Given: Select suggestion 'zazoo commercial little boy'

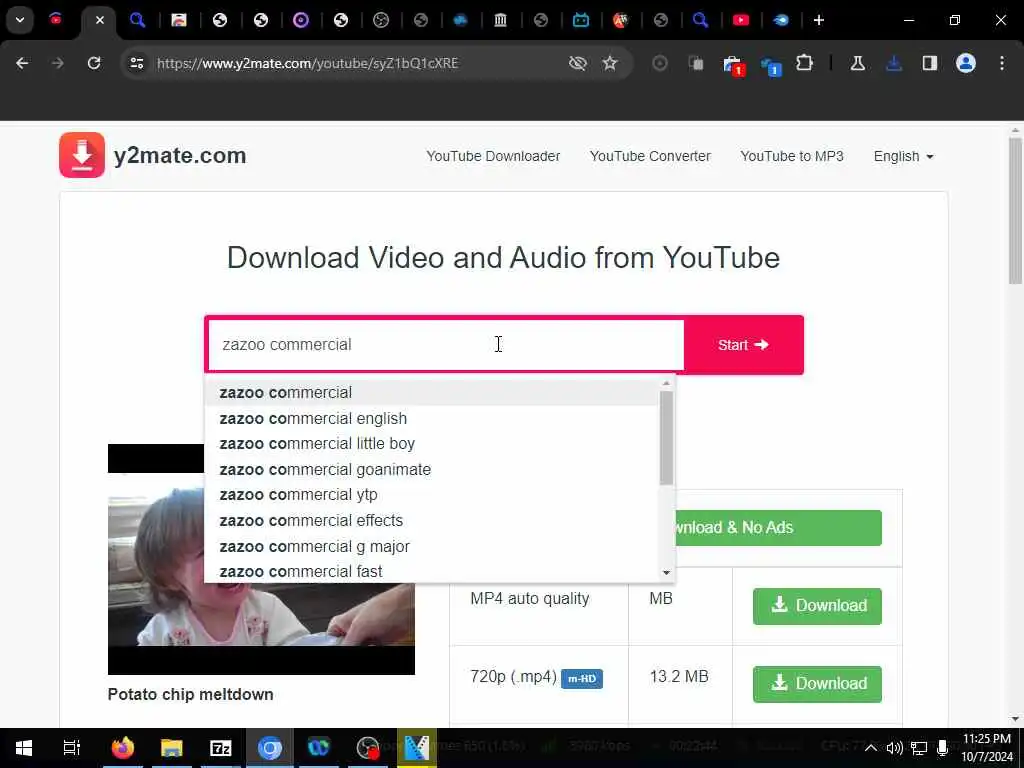Looking at the screenshot, I should 431,444.
